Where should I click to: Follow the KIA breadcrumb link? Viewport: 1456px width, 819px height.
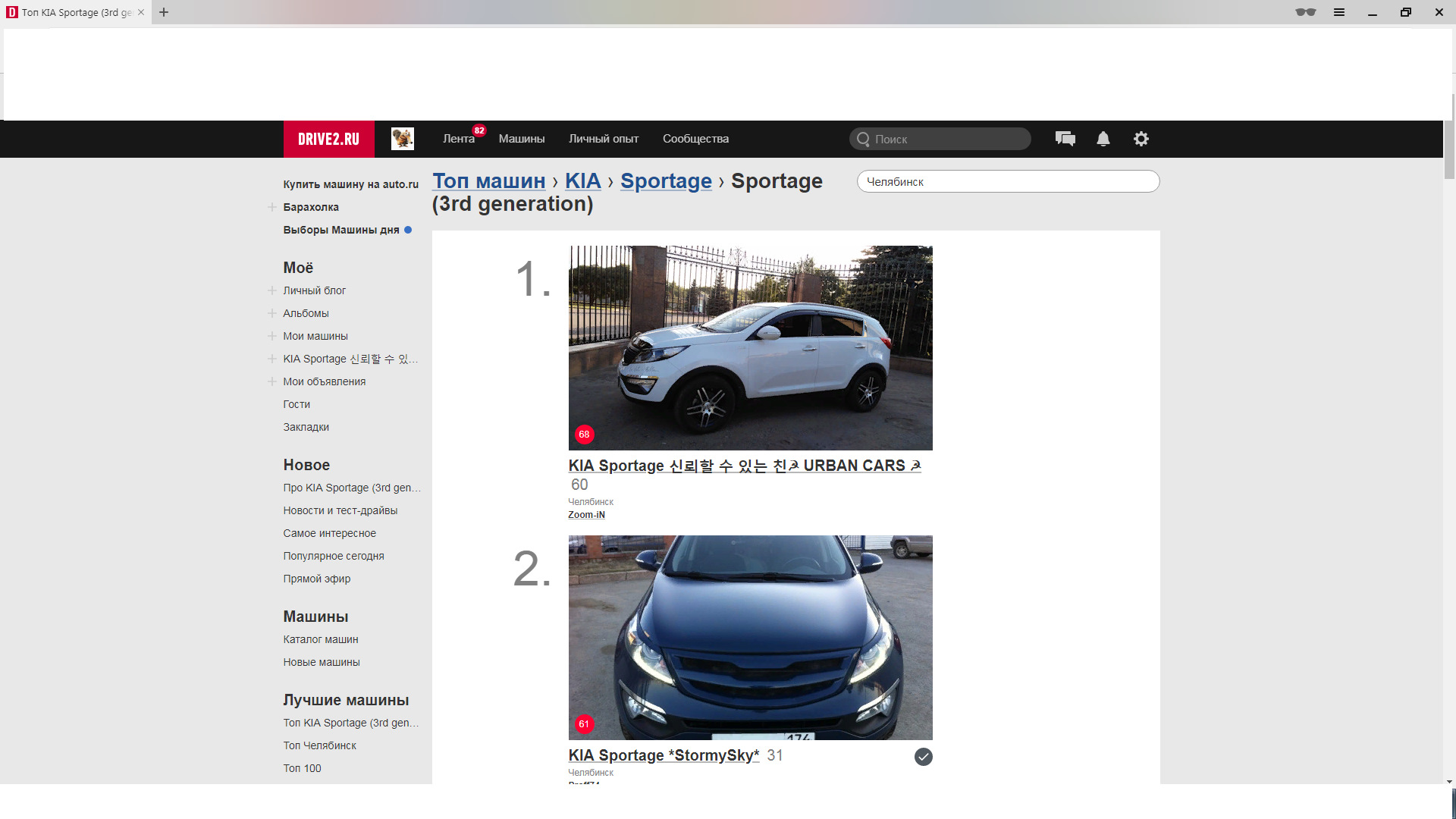582,181
